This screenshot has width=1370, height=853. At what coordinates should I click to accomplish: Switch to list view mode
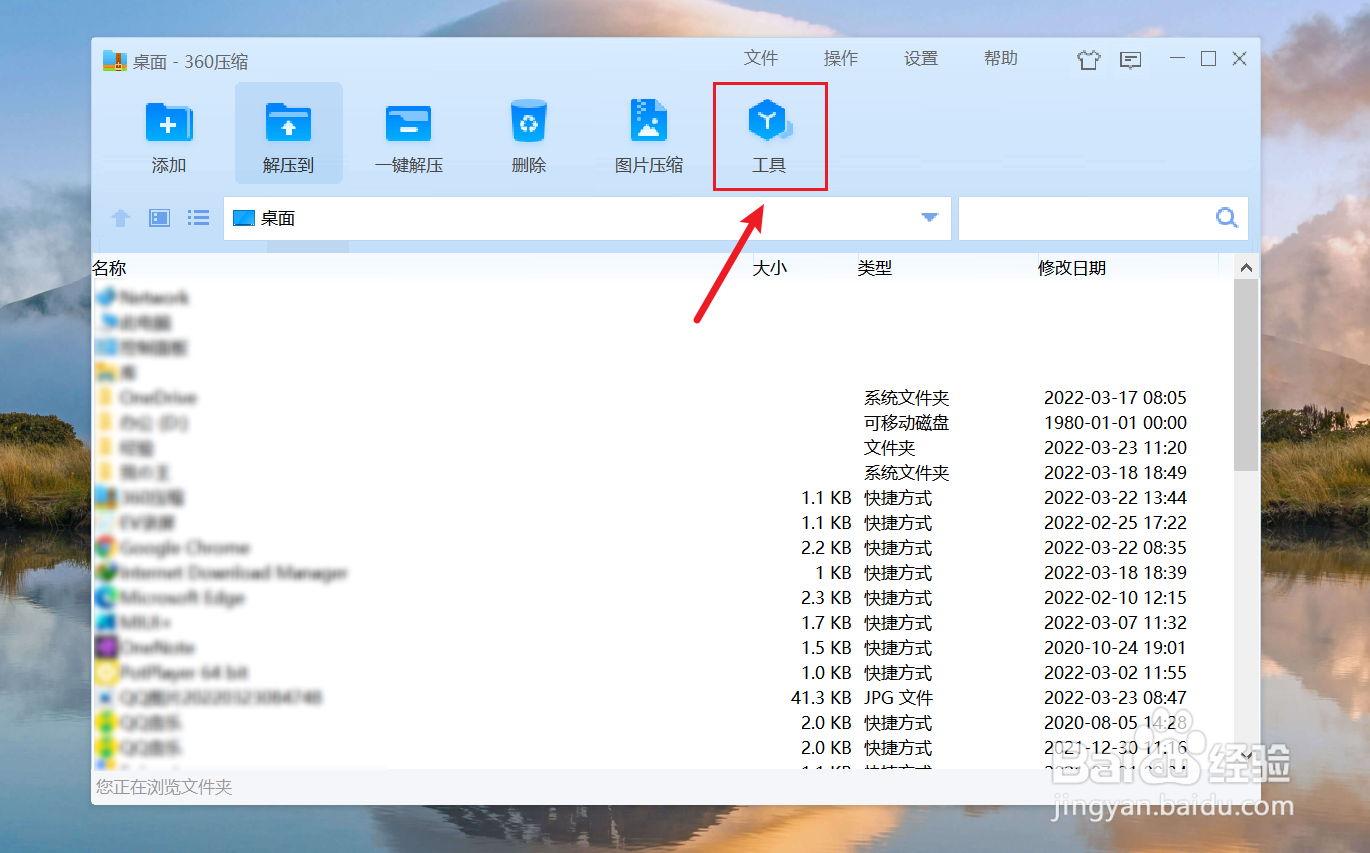click(197, 218)
